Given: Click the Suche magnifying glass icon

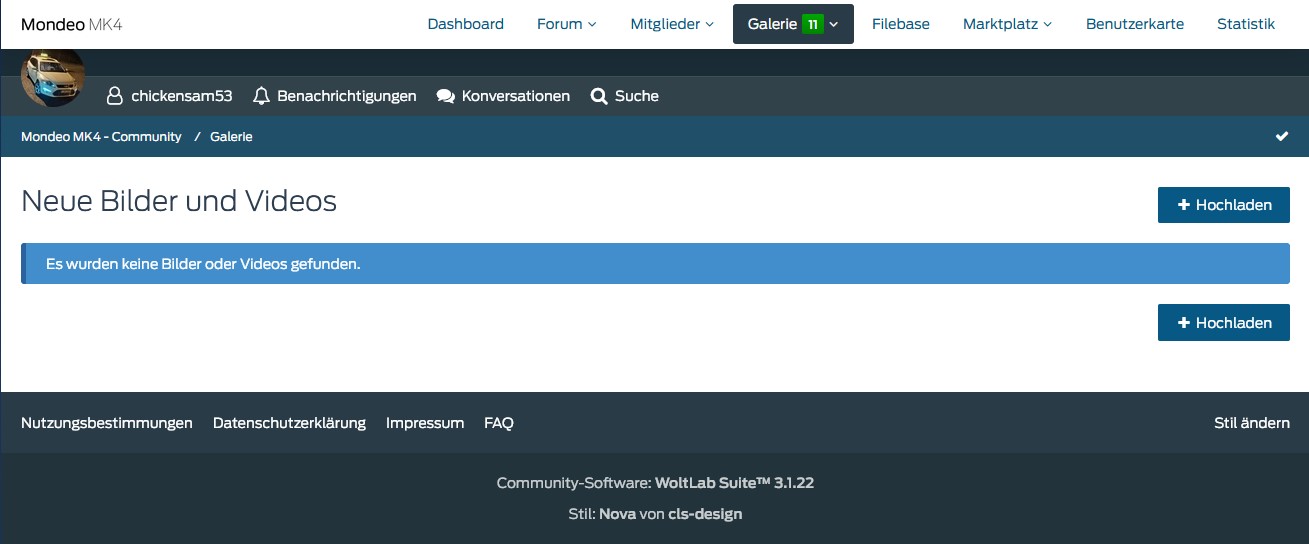Looking at the screenshot, I should (599, 96).
